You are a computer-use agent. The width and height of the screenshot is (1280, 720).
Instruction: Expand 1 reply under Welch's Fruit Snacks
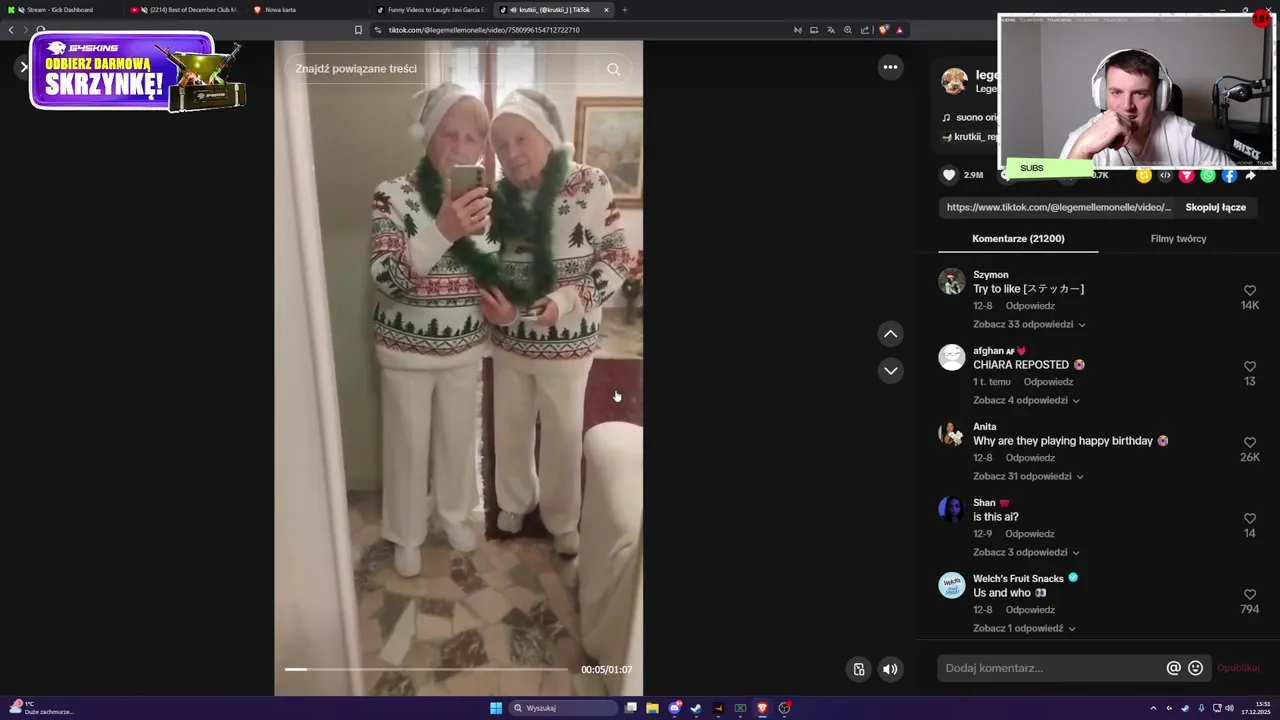pyautogui.click(x=1024, y=628)
